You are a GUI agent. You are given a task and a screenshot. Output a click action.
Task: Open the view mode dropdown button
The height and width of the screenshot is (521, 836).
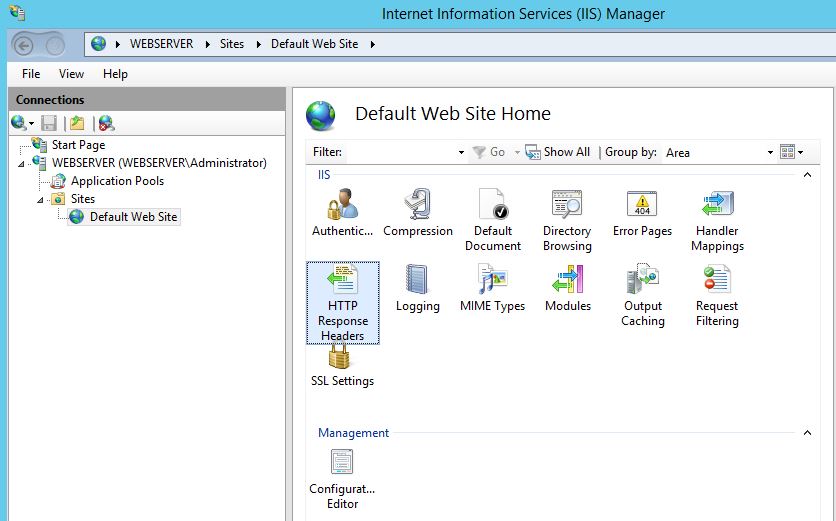(791, 152)
